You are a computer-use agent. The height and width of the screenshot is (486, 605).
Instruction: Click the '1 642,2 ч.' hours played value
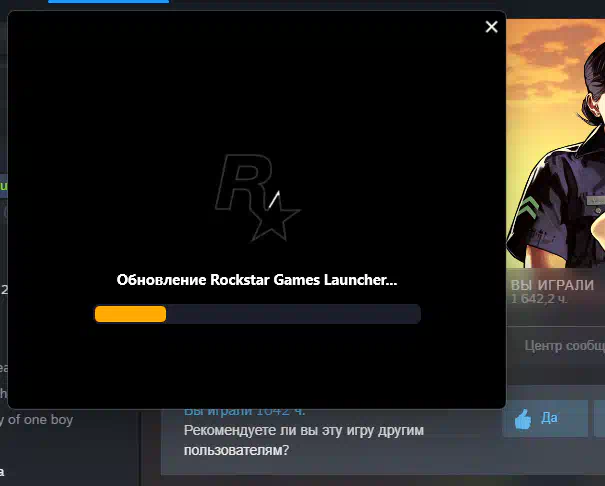(x=539, y=299)
